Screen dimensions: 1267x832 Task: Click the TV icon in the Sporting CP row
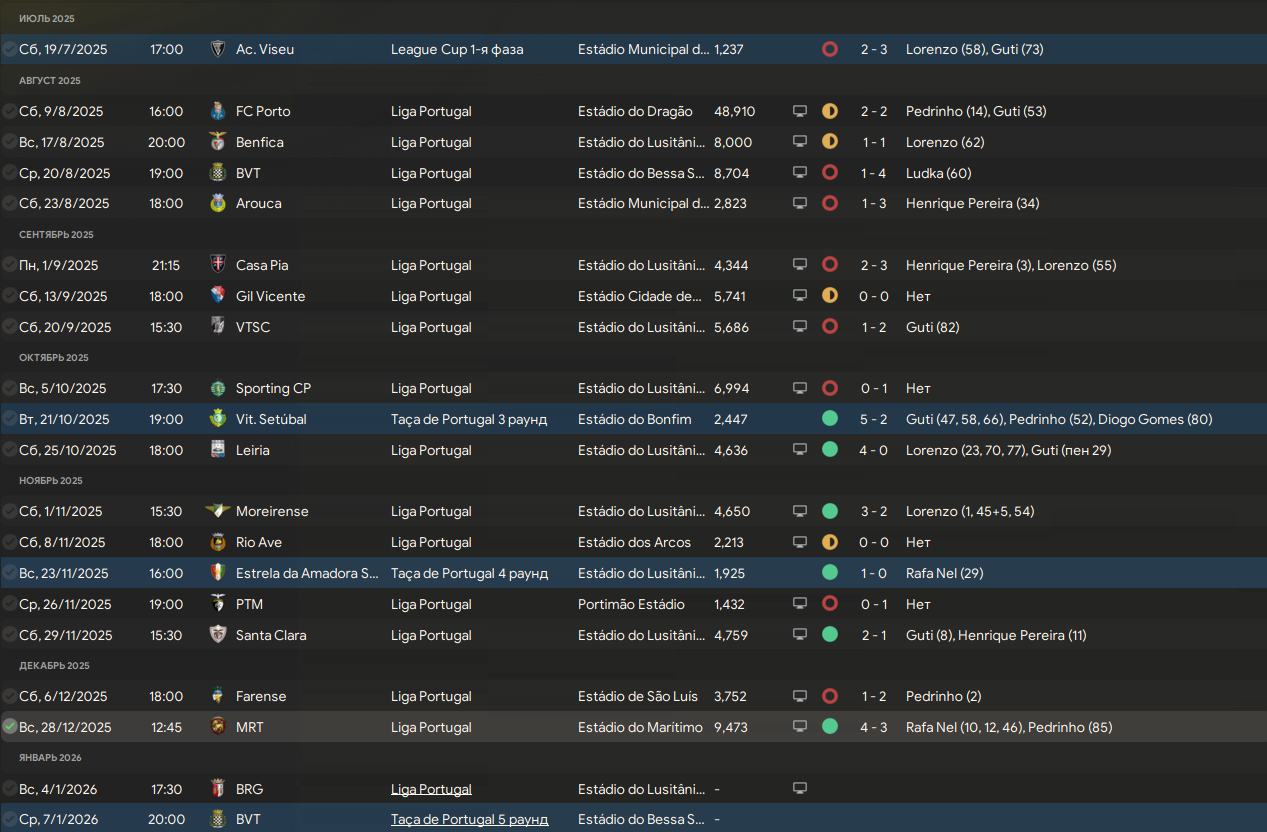(800, 388)
